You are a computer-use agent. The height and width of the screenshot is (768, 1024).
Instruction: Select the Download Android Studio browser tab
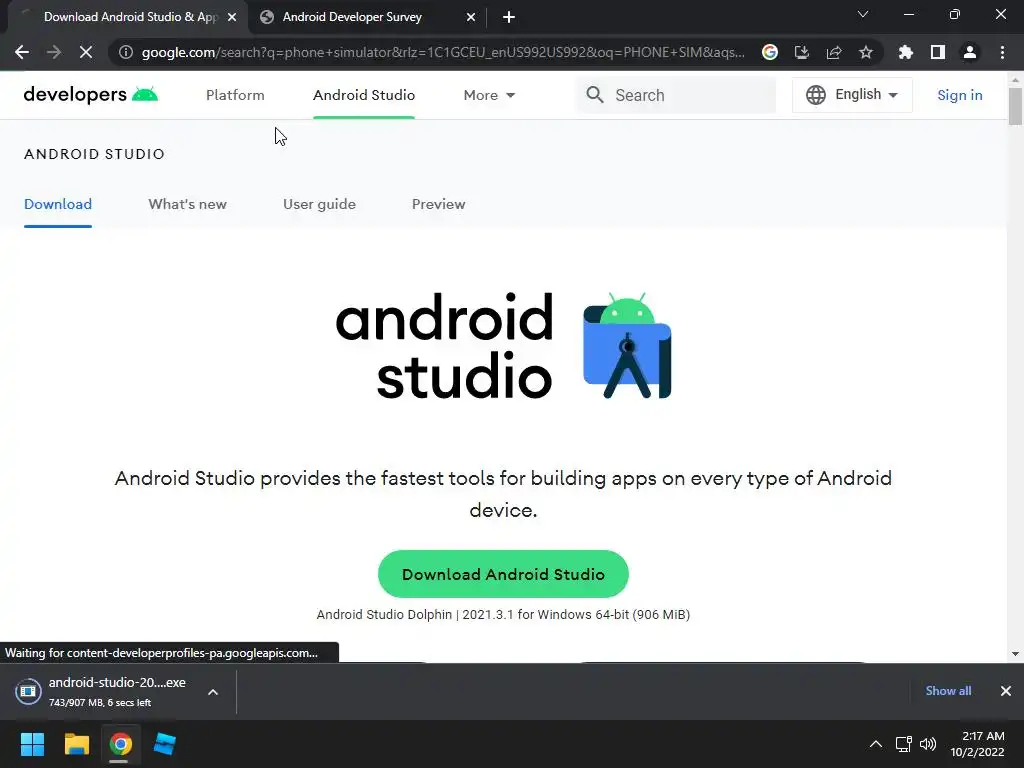point(129,17)
